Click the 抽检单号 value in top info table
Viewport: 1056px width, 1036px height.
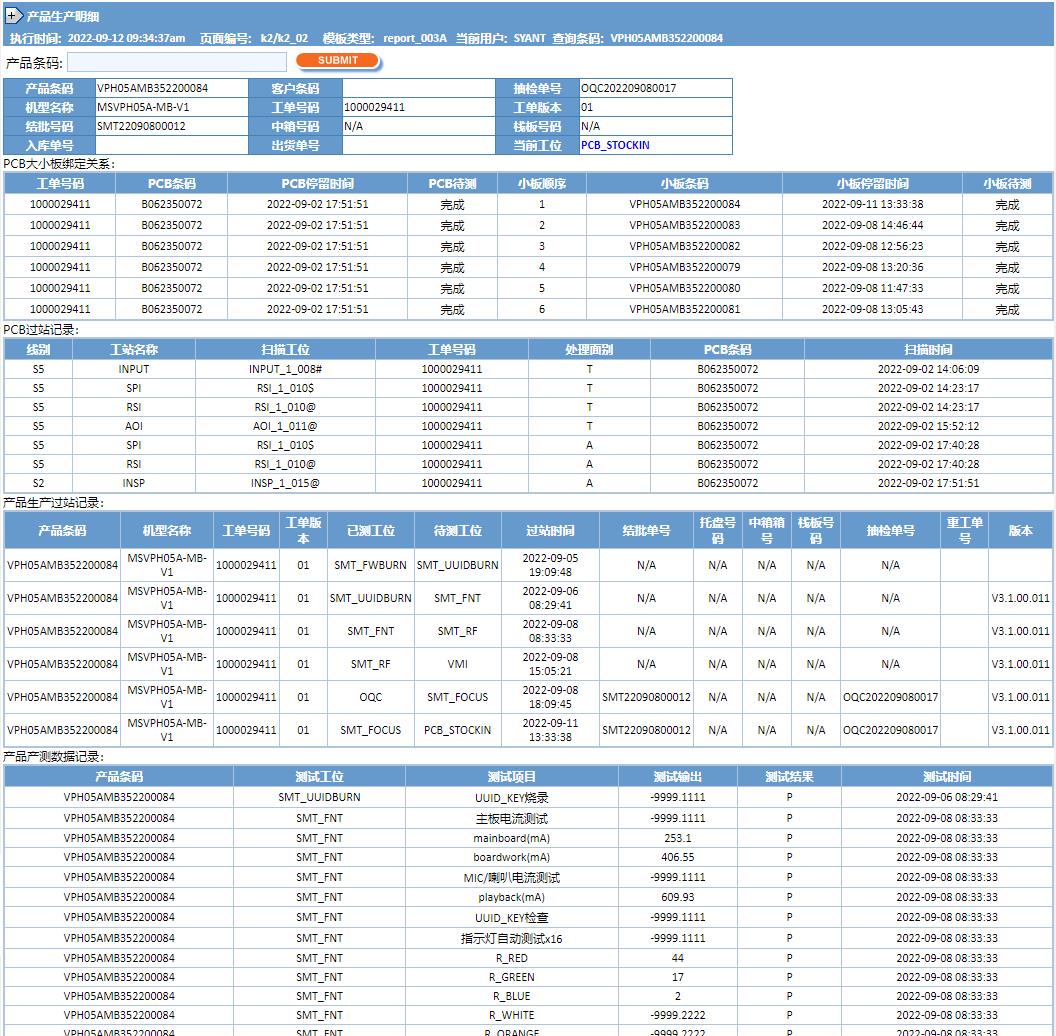(x=656, y=88)
